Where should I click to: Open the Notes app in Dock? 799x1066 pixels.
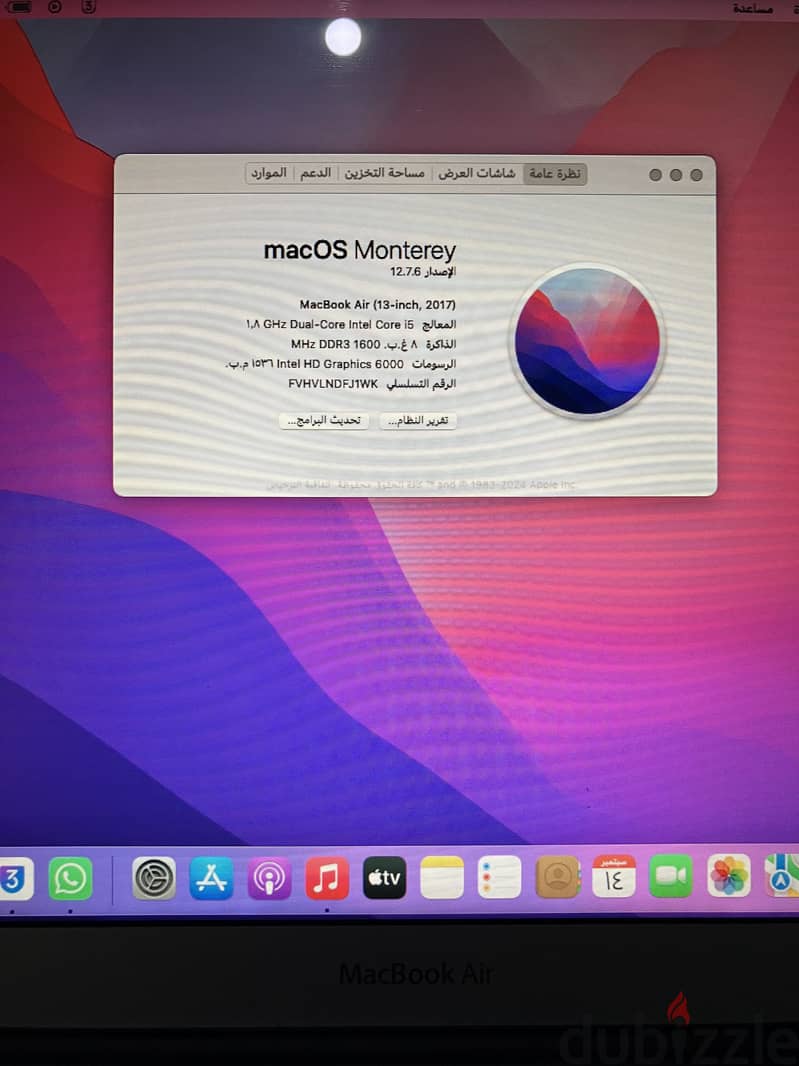(442, 878)
